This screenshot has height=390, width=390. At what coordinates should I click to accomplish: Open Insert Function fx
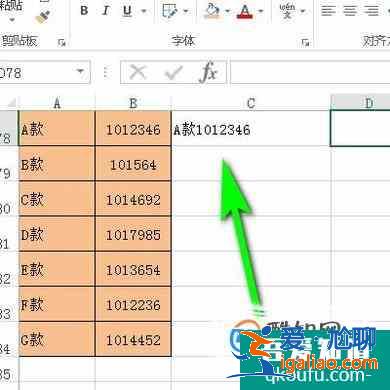point(208,72)
